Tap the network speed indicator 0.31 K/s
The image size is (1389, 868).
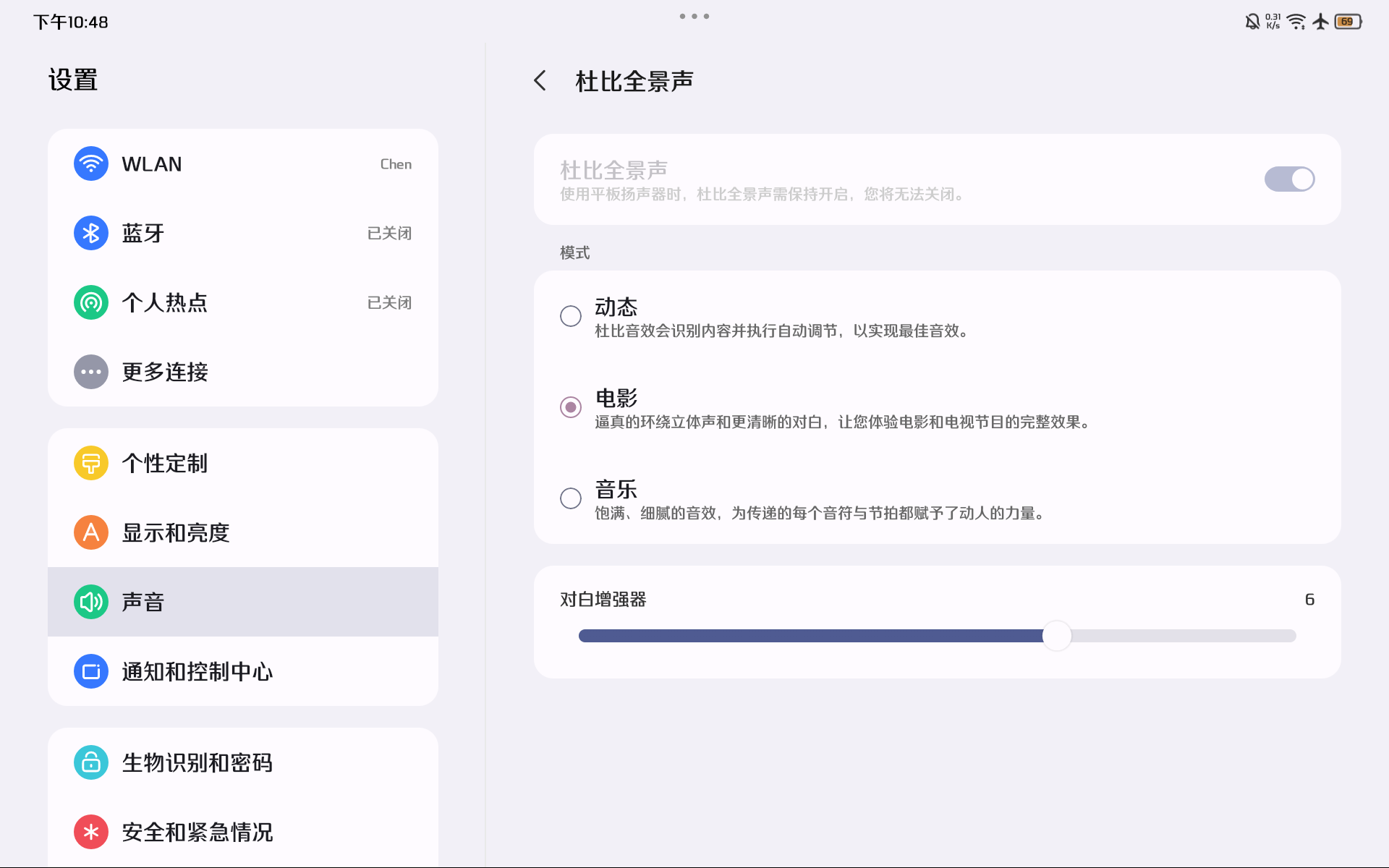(1273, 22)
